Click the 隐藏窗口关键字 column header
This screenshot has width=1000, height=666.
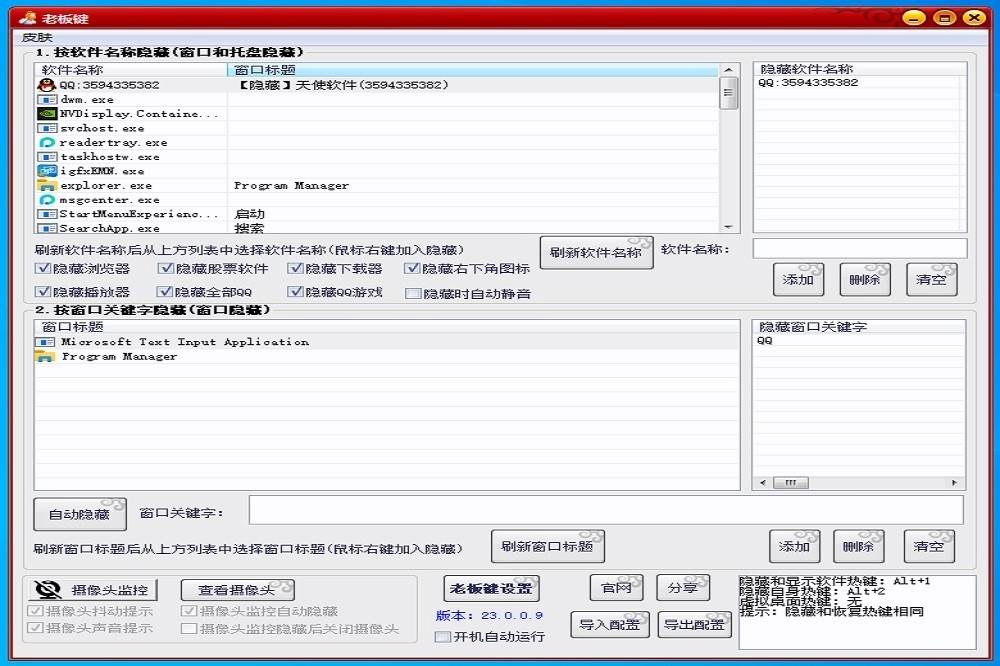click(x=858, y=327)
